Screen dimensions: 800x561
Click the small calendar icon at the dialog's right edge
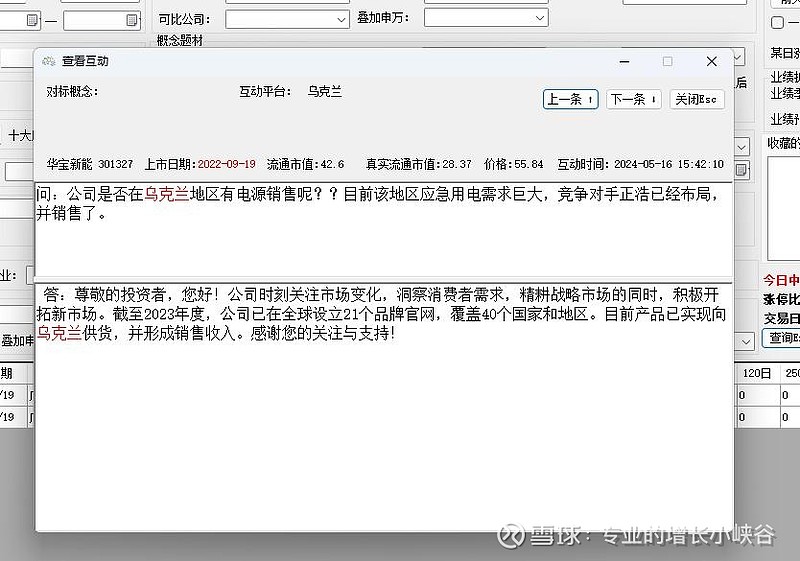(x=741, y=169)
